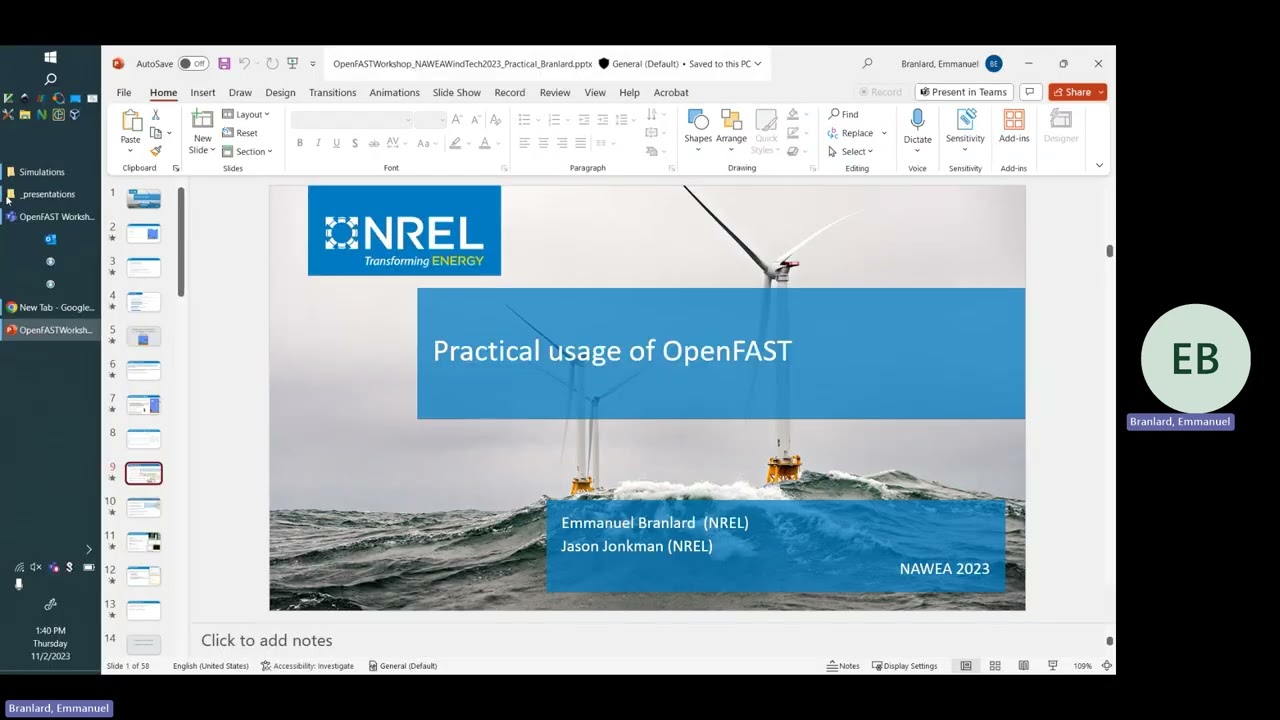Open the Shapes gallery

[x=698, y=120]
